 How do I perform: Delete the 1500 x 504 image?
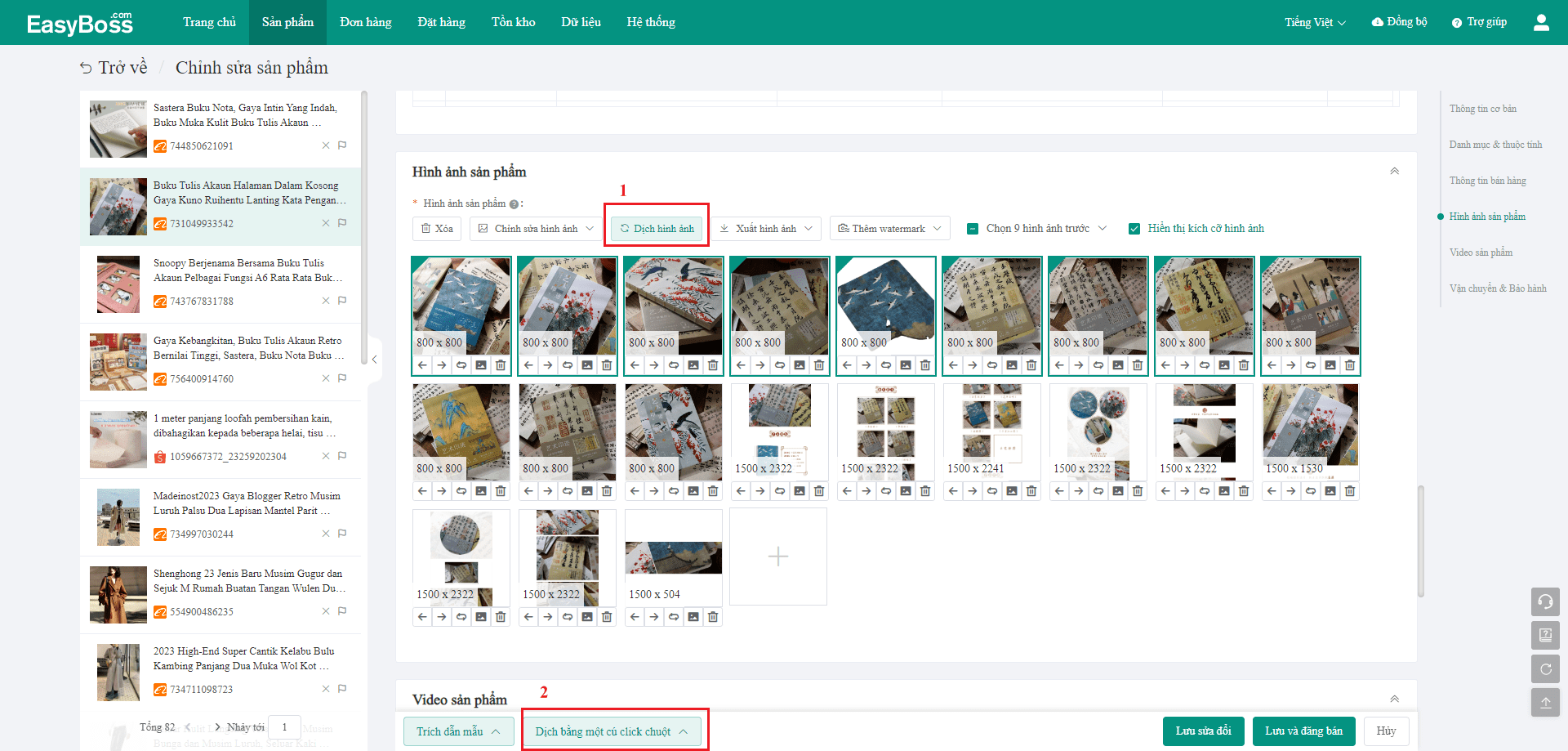tap(713, 617)
